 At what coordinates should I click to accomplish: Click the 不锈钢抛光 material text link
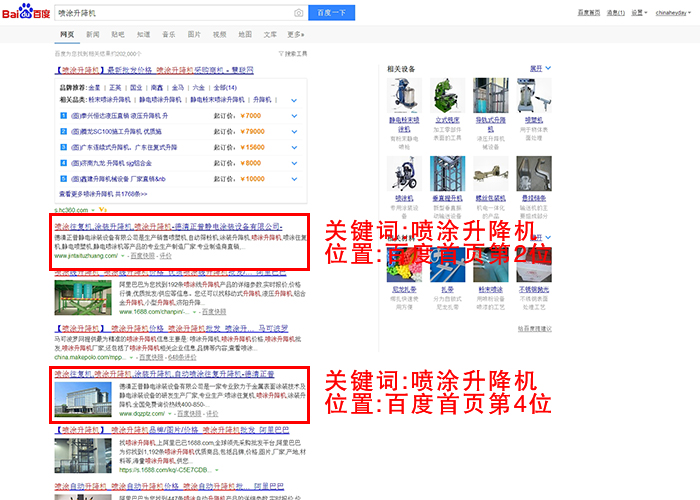pos(534,290)
